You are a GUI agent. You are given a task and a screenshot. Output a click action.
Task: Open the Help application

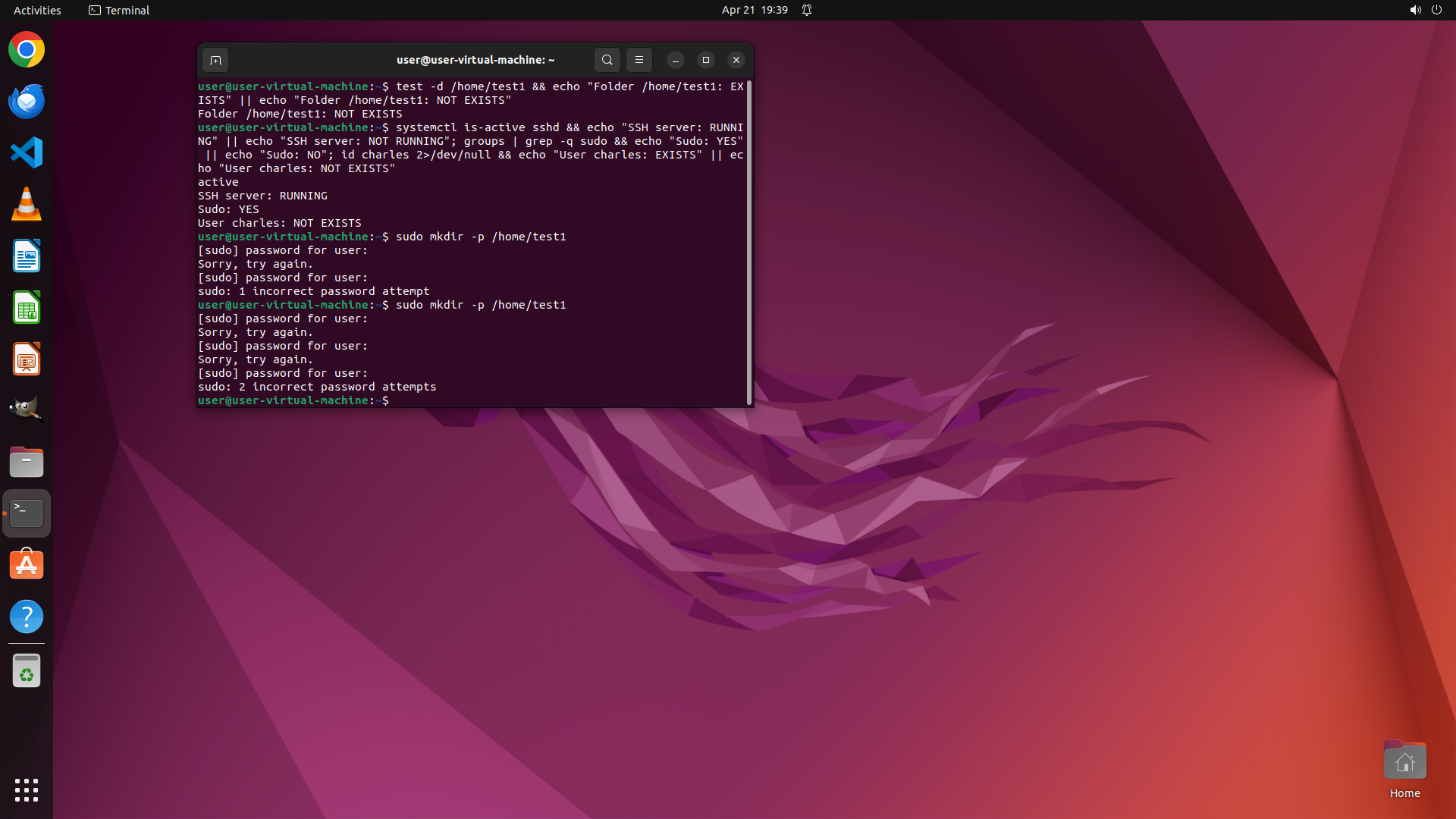coord(27,617)
